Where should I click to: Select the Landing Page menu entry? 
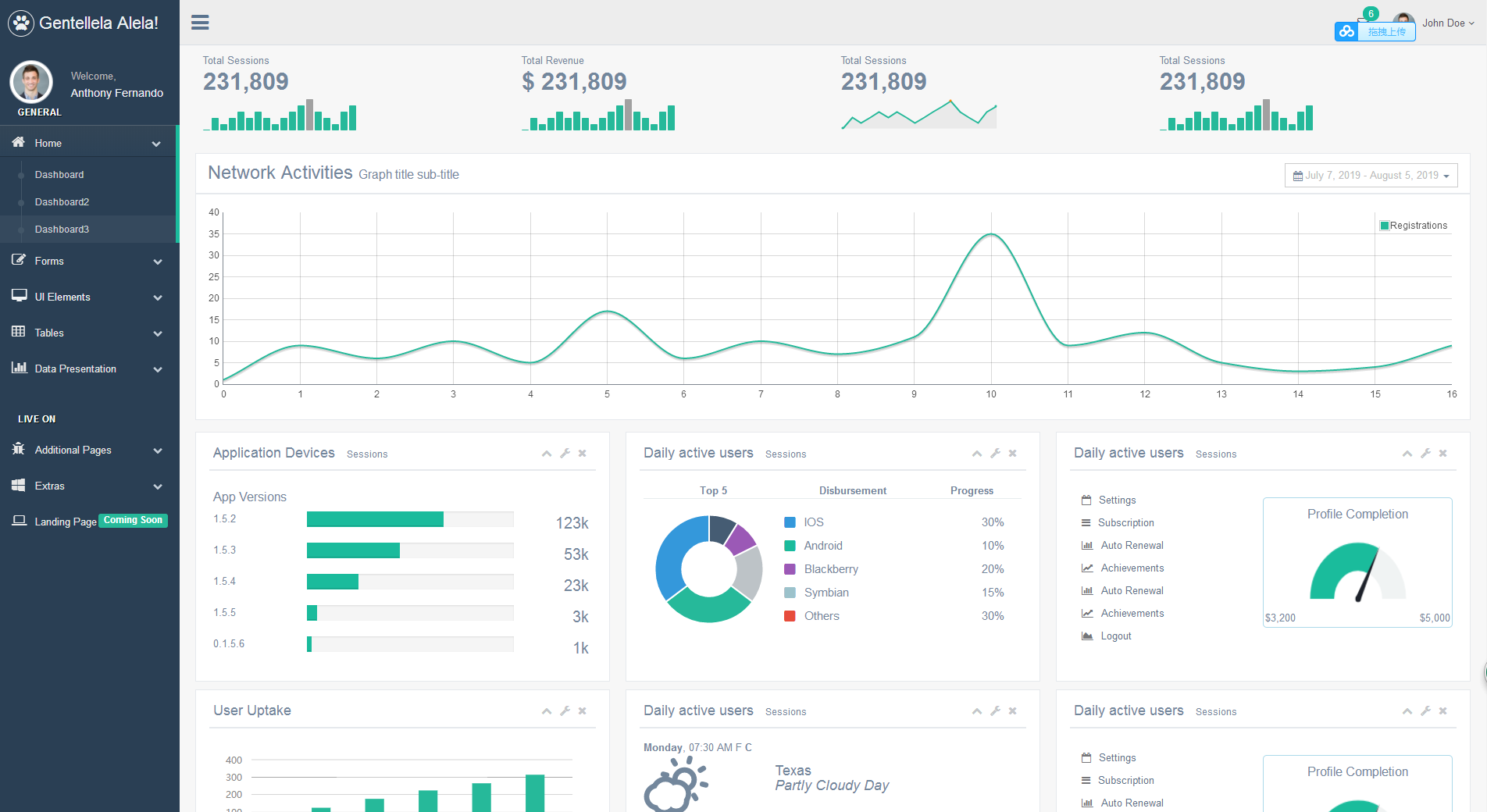(x=66, y=522)
